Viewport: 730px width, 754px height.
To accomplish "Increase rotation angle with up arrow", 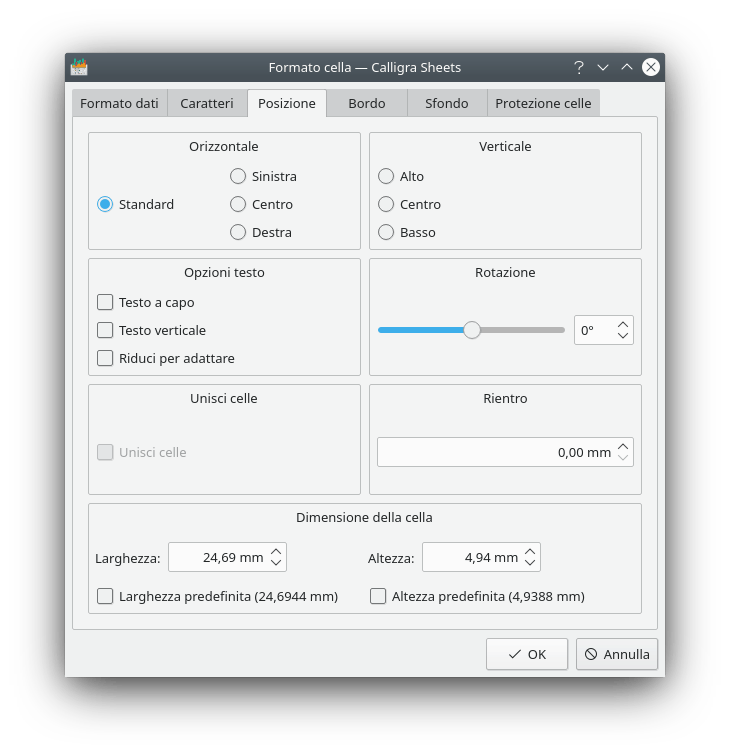I will tap(623, 324).
